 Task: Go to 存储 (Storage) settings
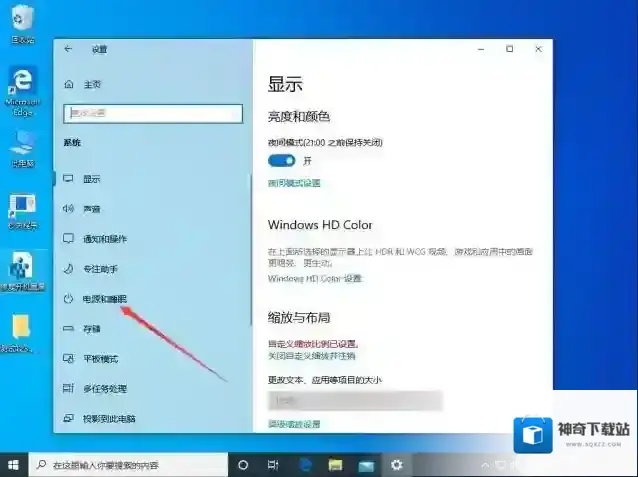[x=91, y=328]
